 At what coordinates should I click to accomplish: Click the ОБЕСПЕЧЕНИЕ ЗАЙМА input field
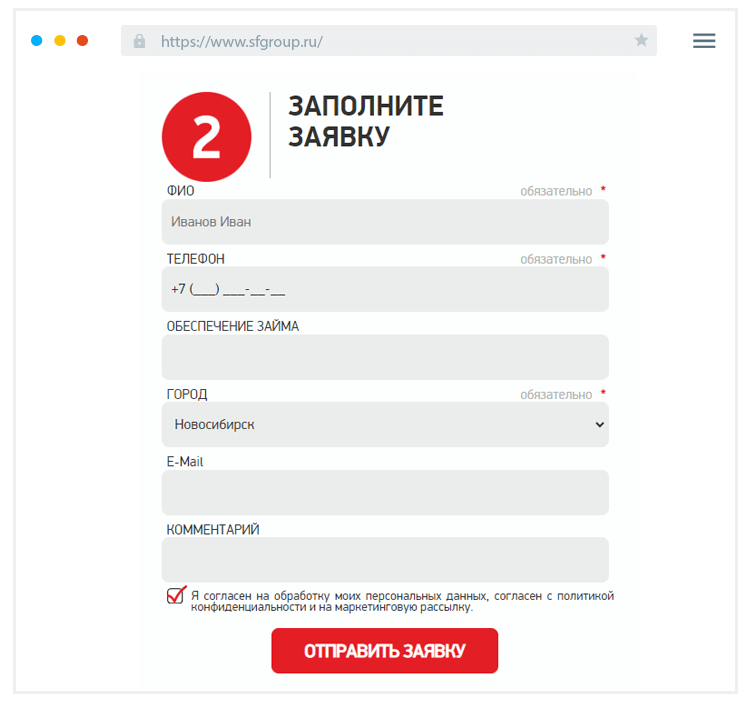pos(385,357)
